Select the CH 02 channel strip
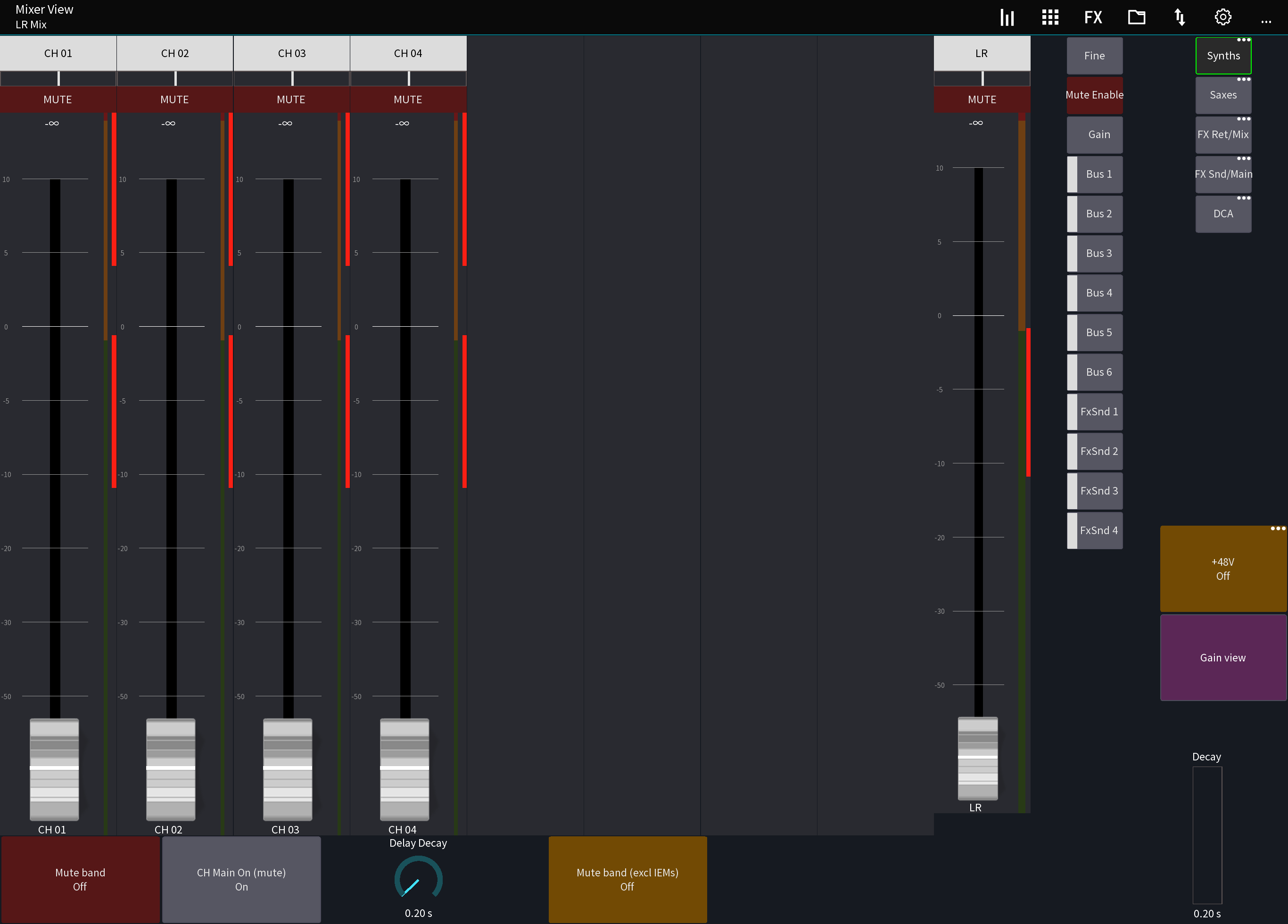 point(175,53)
